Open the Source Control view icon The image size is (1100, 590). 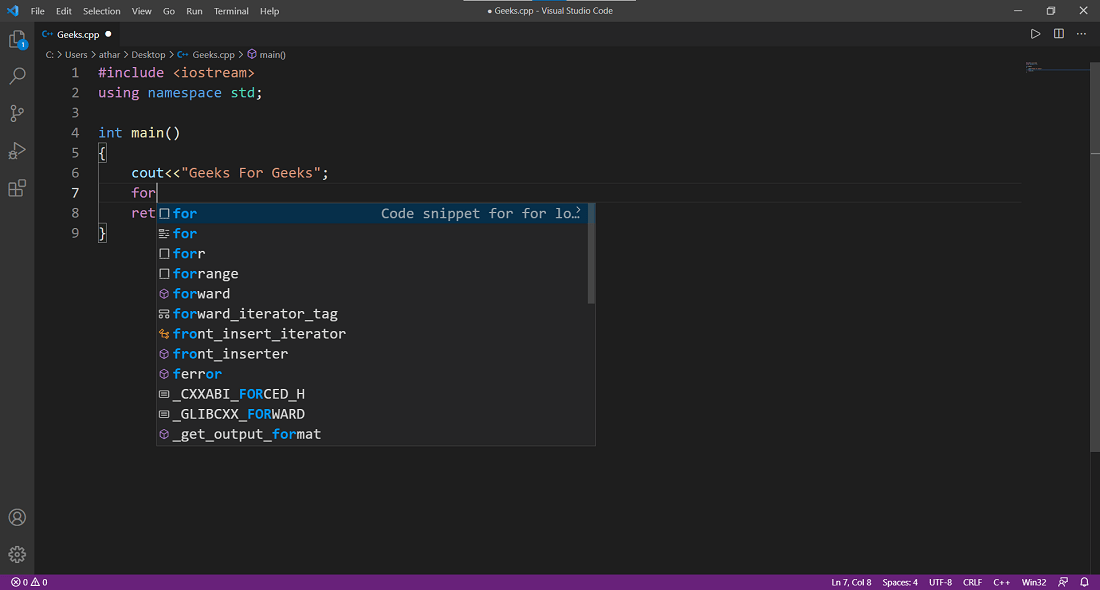[x=17, y=113]
